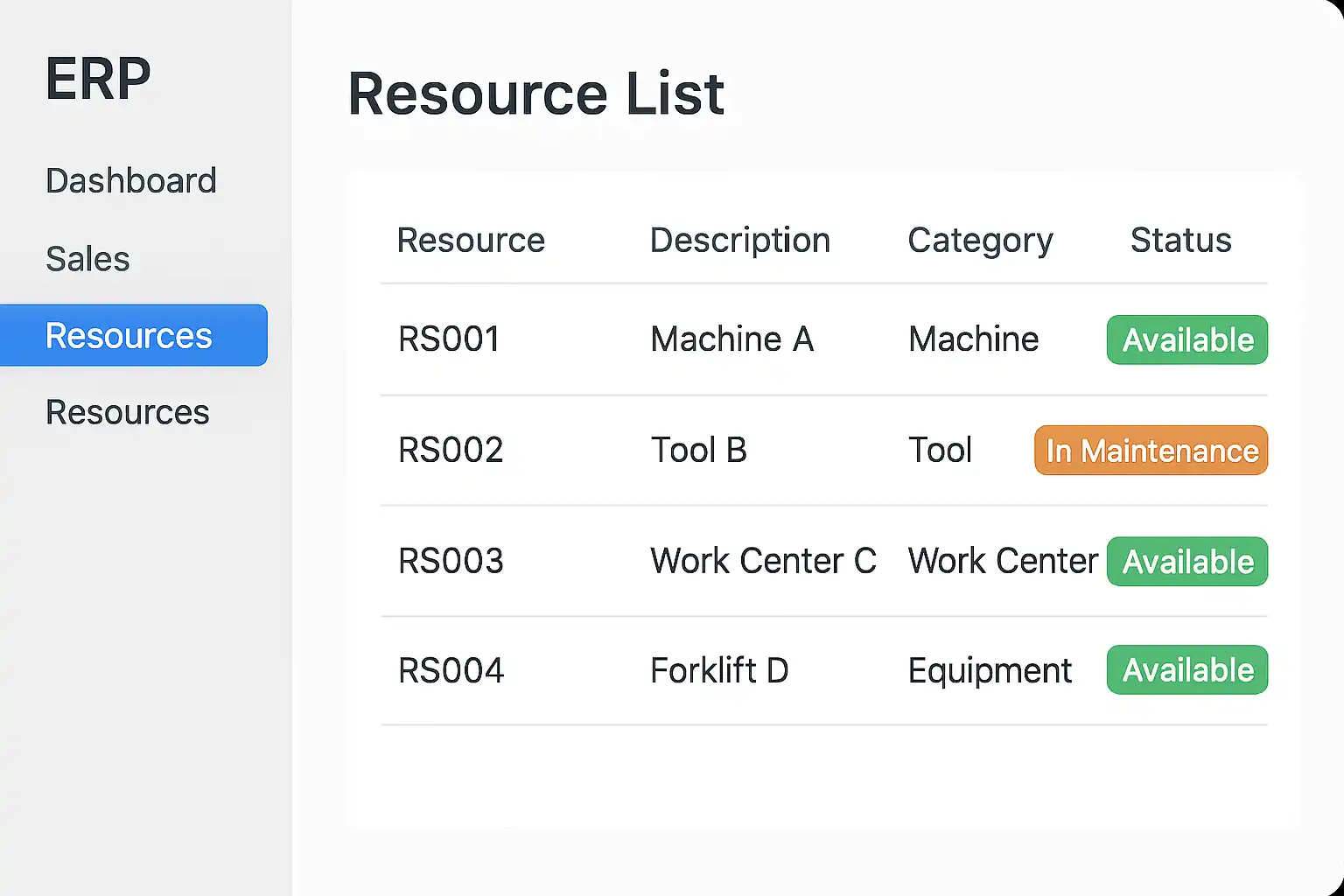Click resource ID RS004
1344x896 pixels.
click(x=451, y=671)
